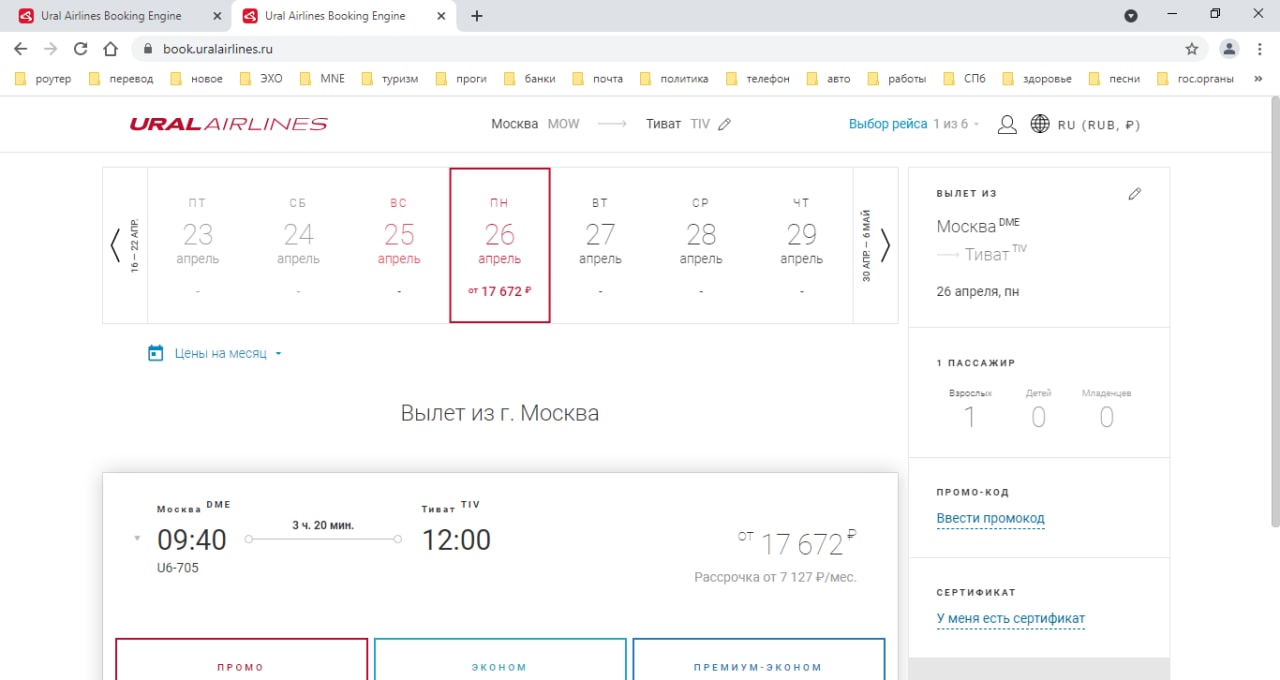The height and width of the screenshot is (680, 1280).
Task: Open the СПб bookmark folder
Action: pyautogui.click(x=963, y=78)
